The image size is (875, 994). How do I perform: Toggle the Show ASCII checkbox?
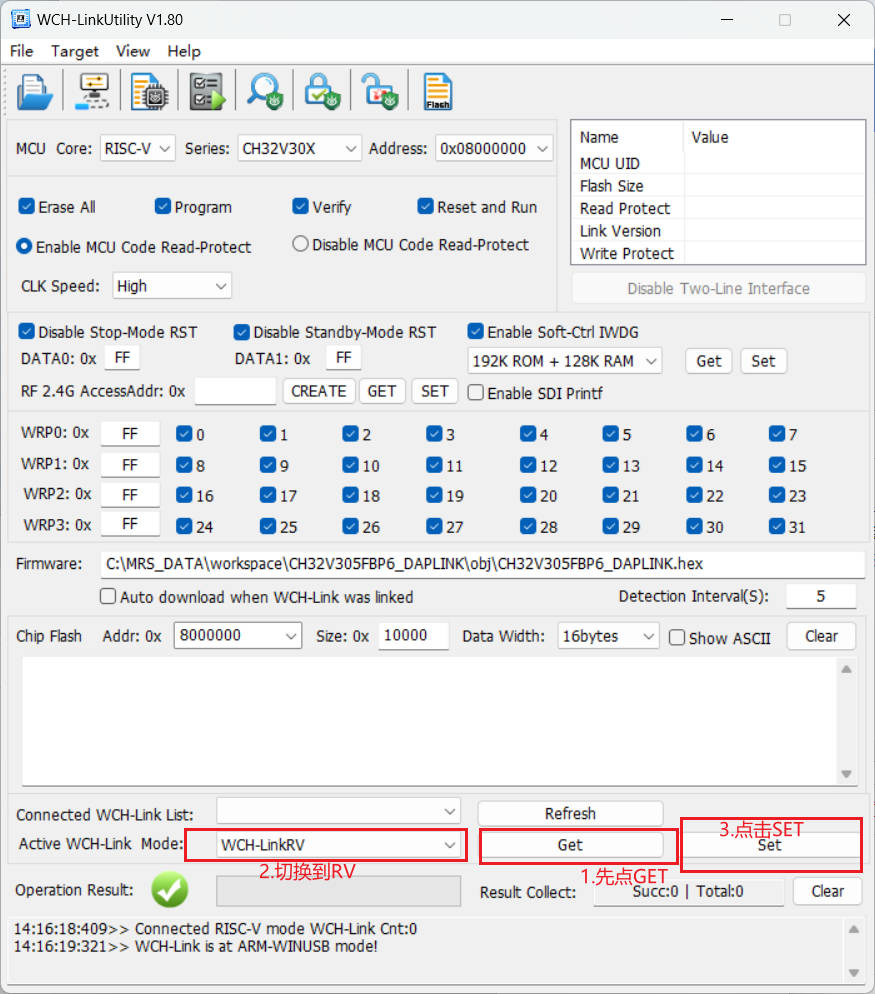tap(677, 637)
